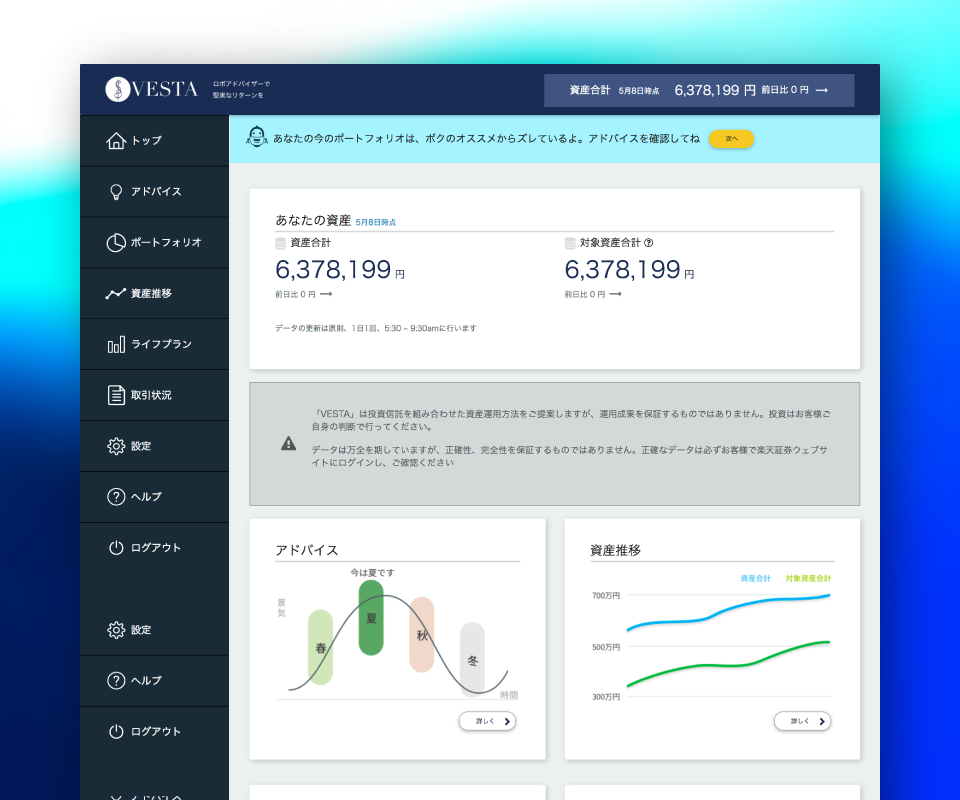Click the ロボアドバイザーで tagline in the header
Image resolution: width=960 pixels, height=800 pixels.
(x=241, y=84)
